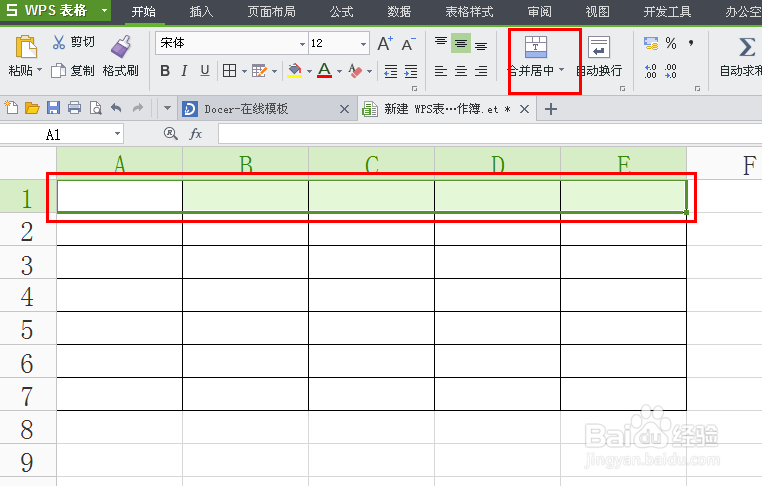Viewport: 762px width, 486px height.
Task: Click the open folder icon
Action: (x=32, y=107)
